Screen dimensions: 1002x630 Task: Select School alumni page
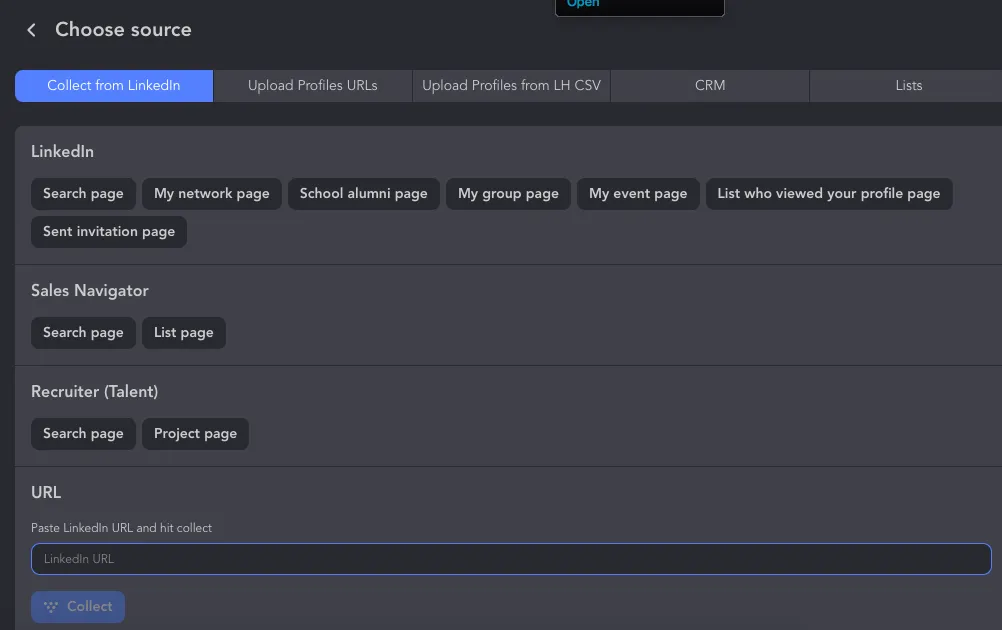[364, 194]
